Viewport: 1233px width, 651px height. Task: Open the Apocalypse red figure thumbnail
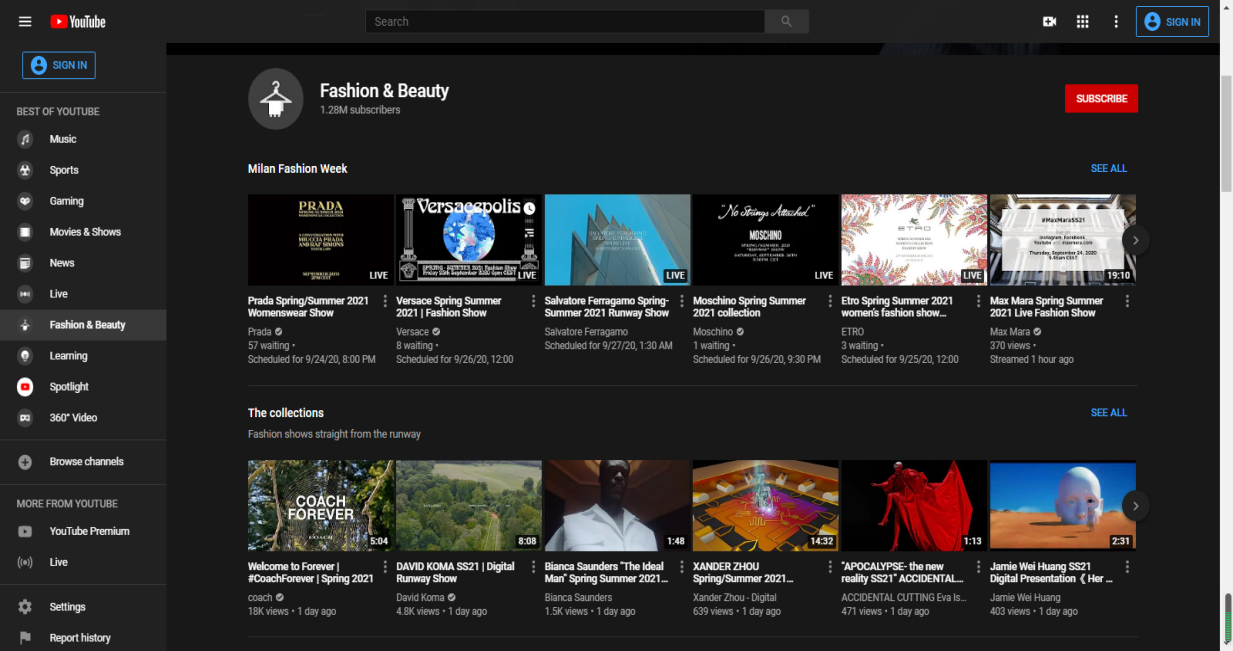(914, 506)
